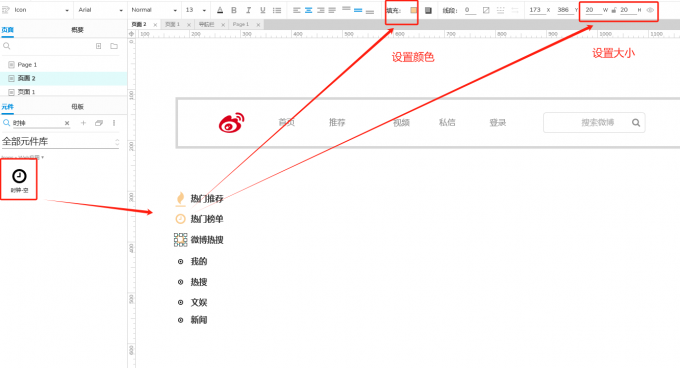Open the font size 13 dropdown
Screen dimensions: 680x368
click(196, 10)
